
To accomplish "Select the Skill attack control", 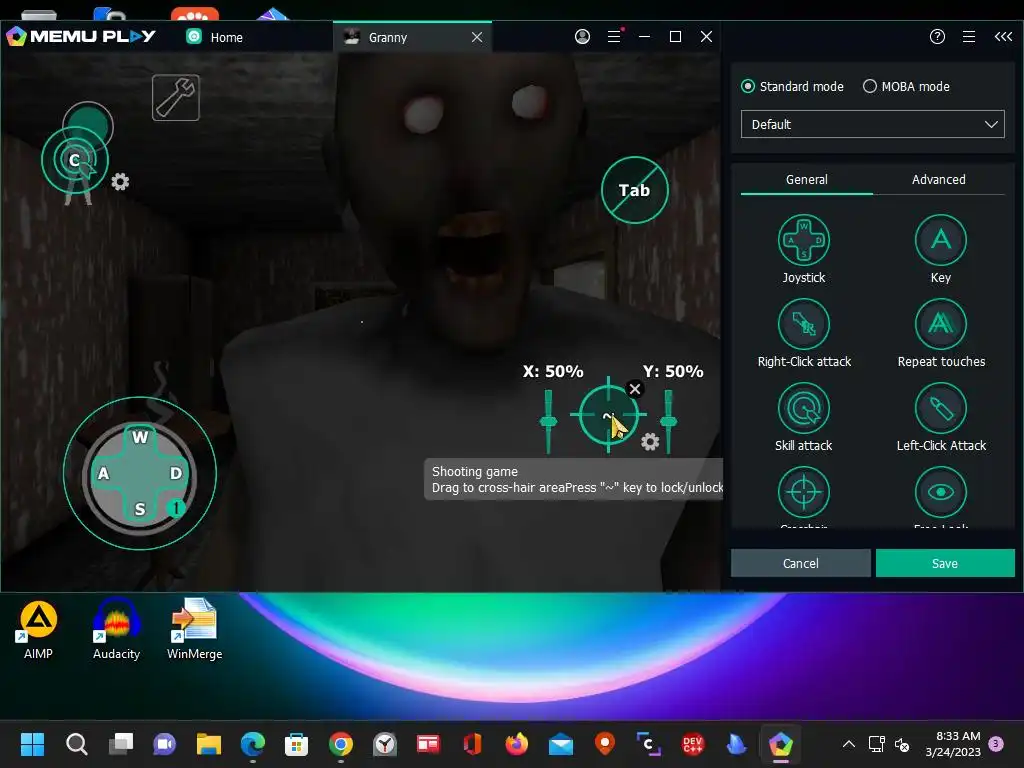I will click(803, 408).
